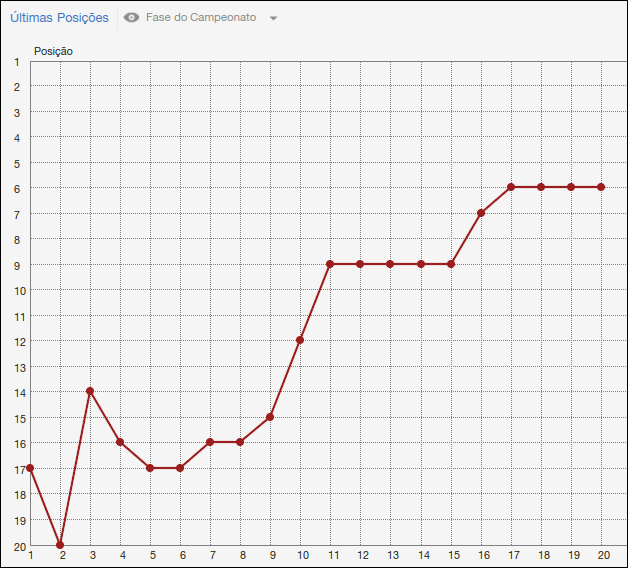628x568 pixels.
Task: Expand the Fase do Campeonato dropdown arrow
Action: pos(274,19)
